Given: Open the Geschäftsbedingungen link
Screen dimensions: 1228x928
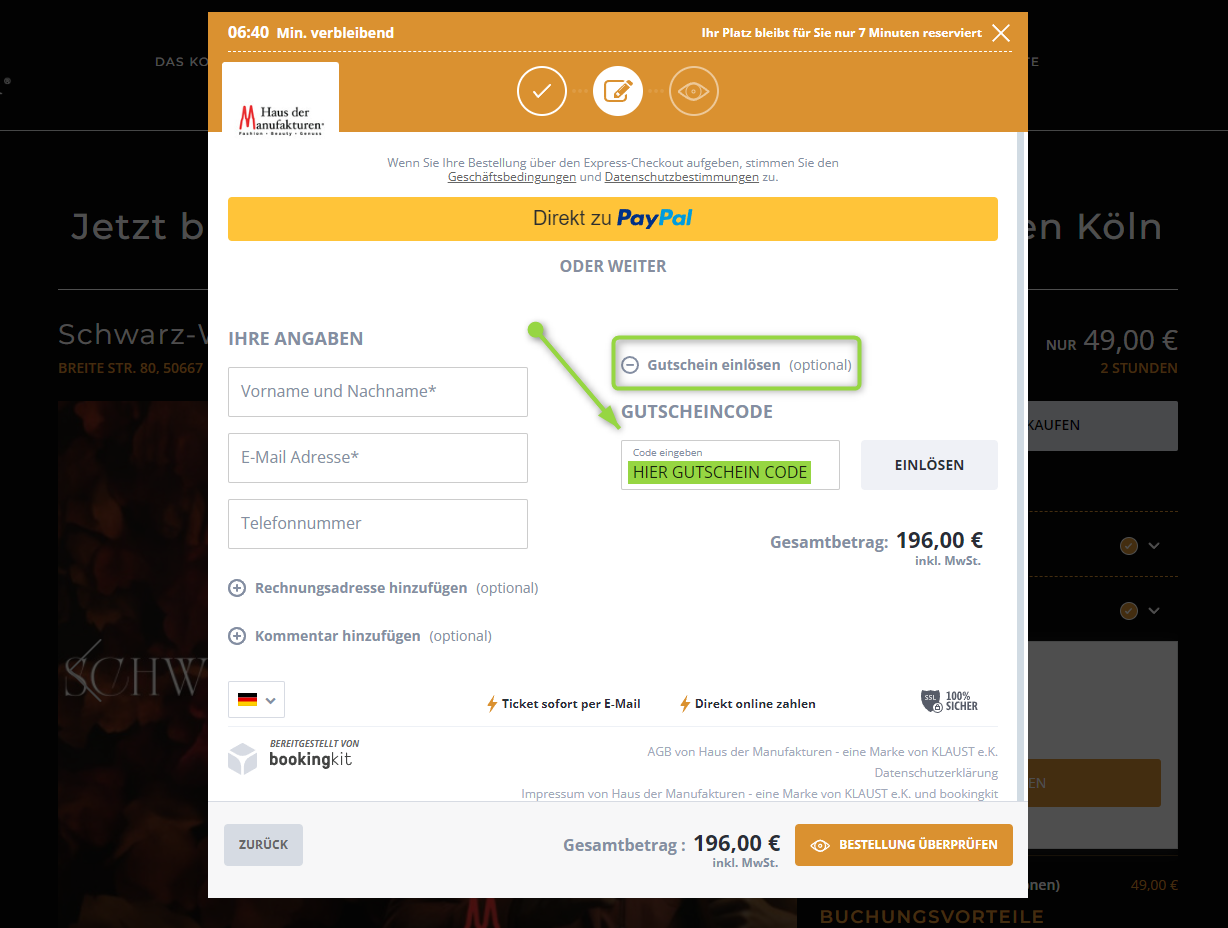Looking at the screenshot, I should pos(512,177).
